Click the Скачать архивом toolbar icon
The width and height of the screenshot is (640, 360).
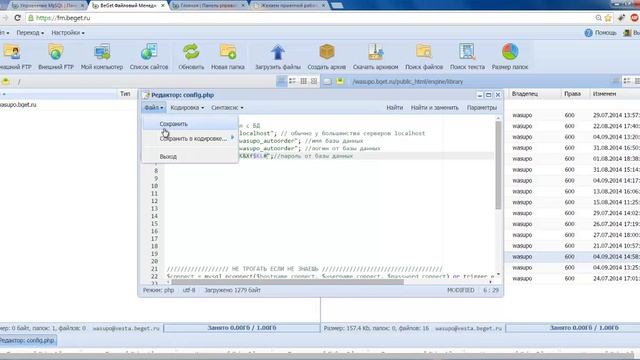pos(375,52)
